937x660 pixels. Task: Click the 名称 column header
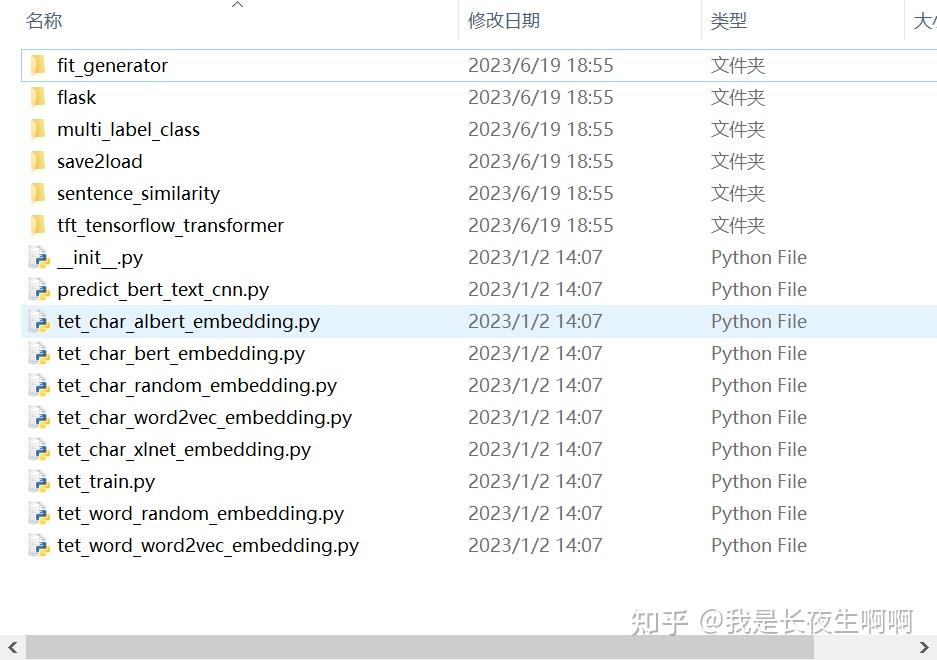tap(44, 20)
